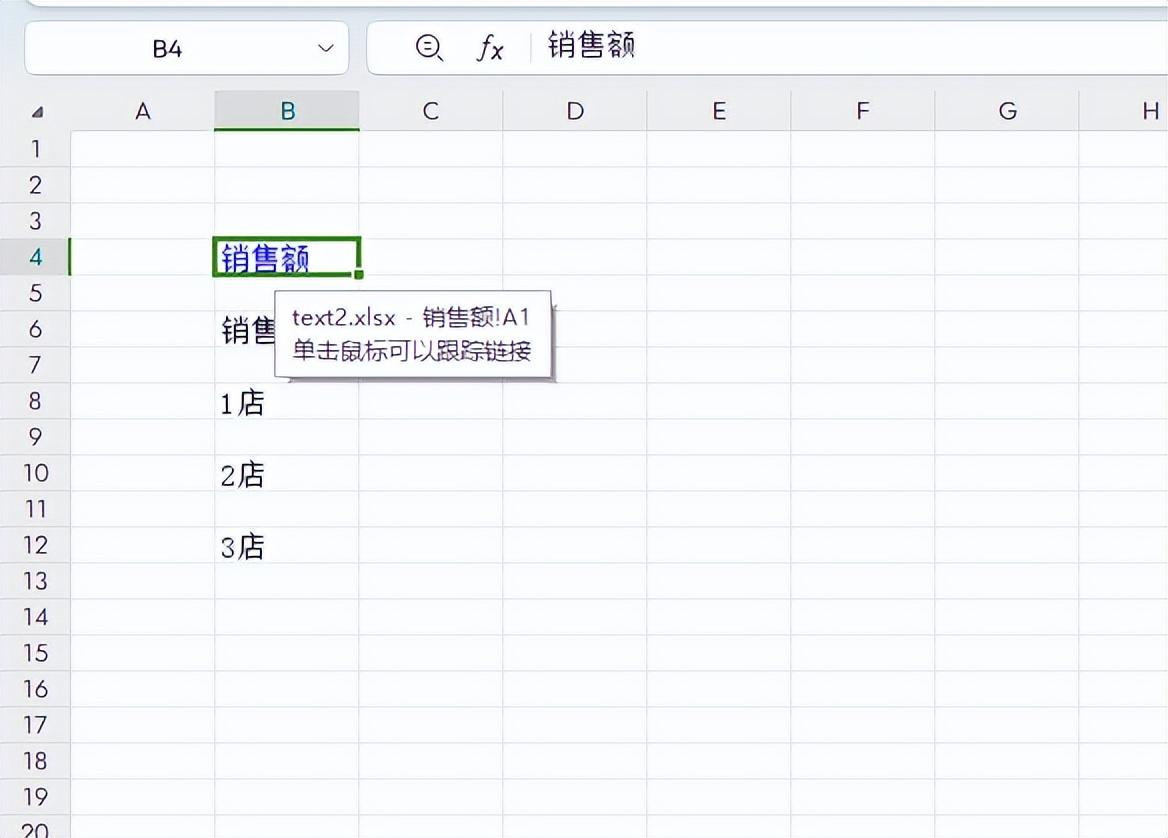The image size is (1168, 838).
Task: Select row 19 header
Action: [35, 797]
